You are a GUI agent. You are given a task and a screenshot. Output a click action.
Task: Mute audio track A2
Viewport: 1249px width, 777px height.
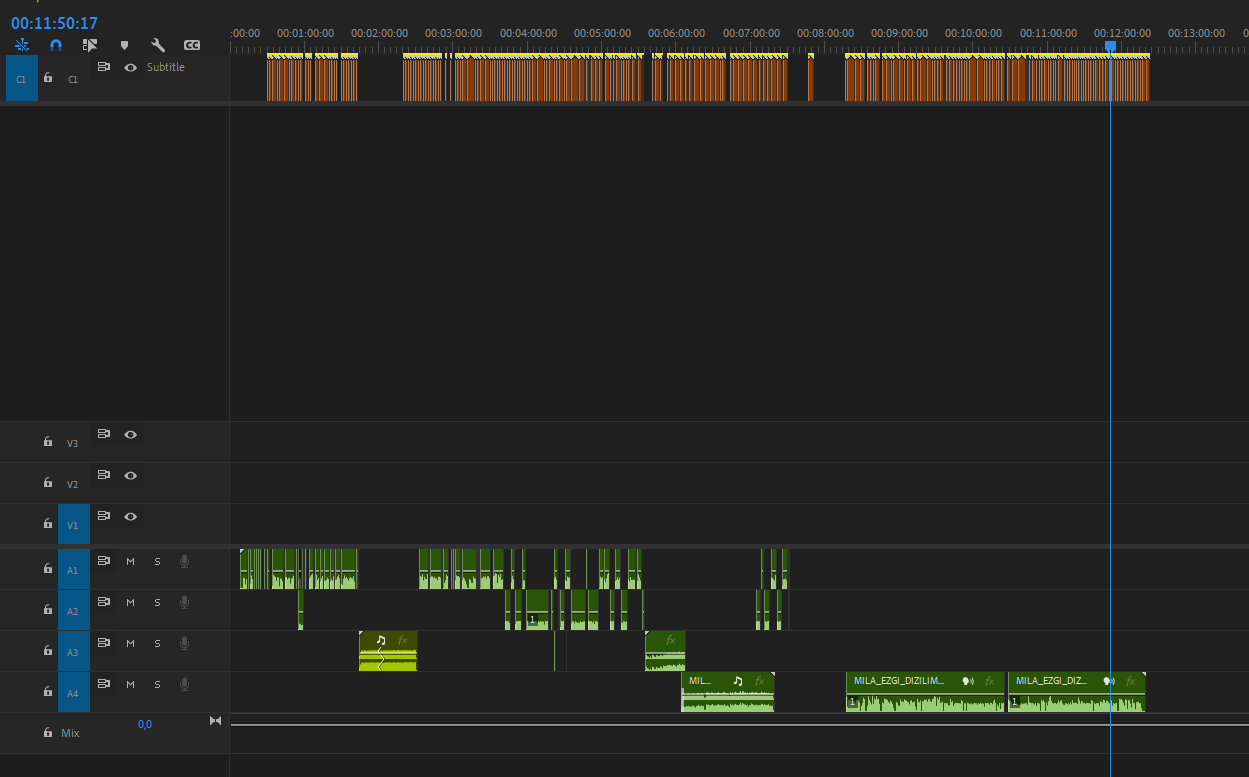[130, 602]
